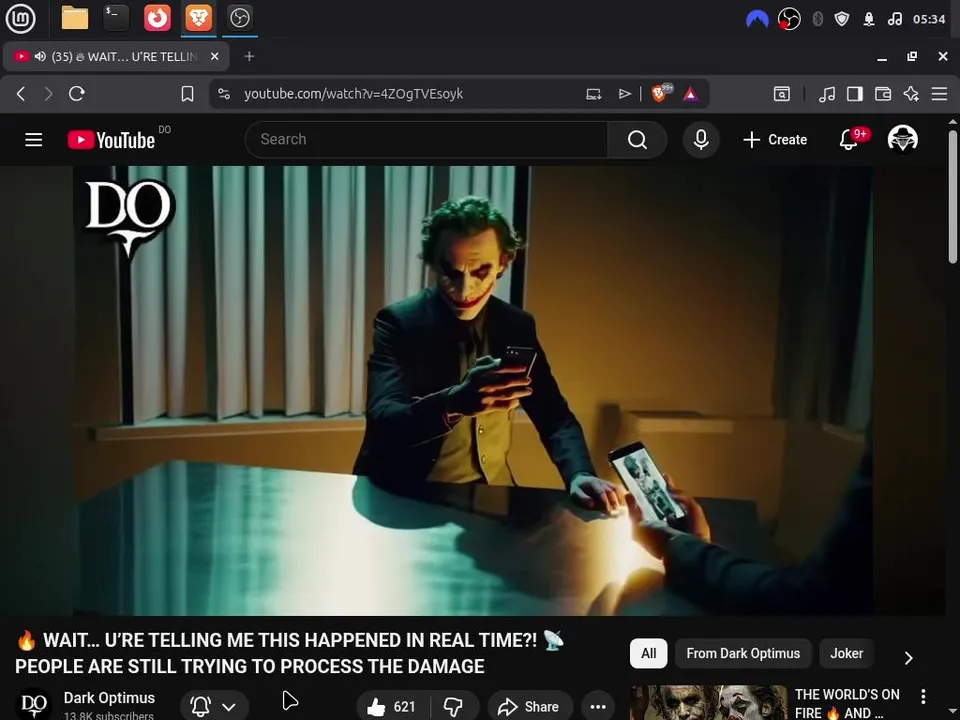The image size is (960, 720).
Task: Open the Dark Optimus channel name link
Action: 109,698
